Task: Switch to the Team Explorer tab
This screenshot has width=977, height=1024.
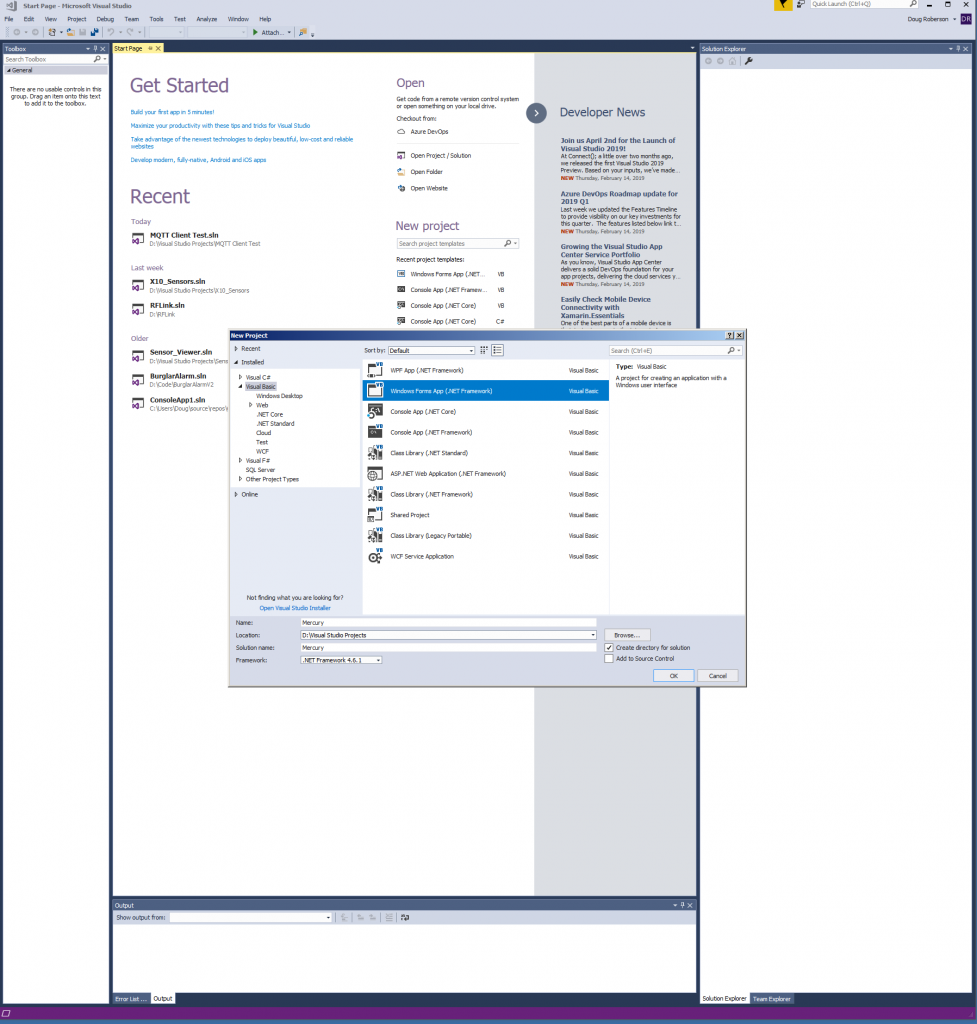Action: pyautogui.click(x=771, y=999)
